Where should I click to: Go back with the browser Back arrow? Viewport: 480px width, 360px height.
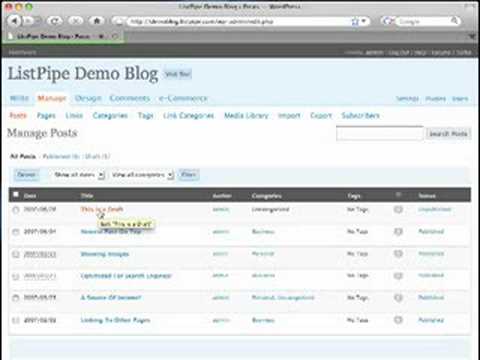[x=15, y=21]
